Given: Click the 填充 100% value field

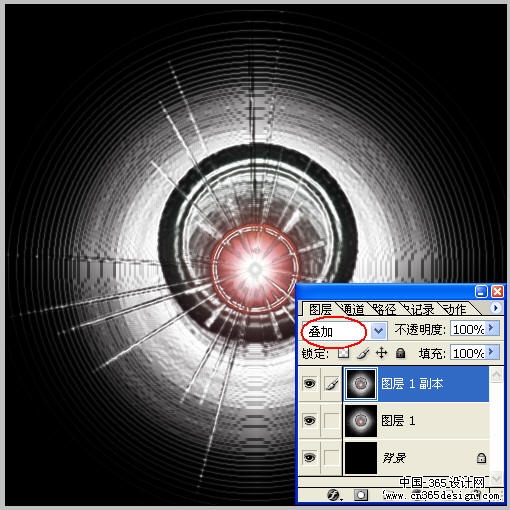Looking at the screenshot, I should (x=468, y=352).
